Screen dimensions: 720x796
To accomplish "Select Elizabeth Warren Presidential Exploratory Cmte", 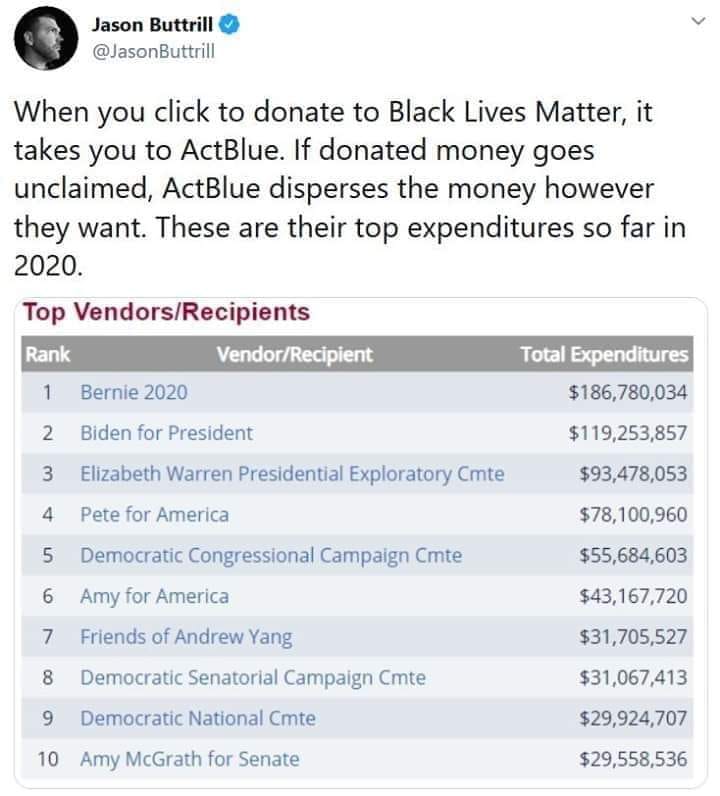I will point(292,474).
